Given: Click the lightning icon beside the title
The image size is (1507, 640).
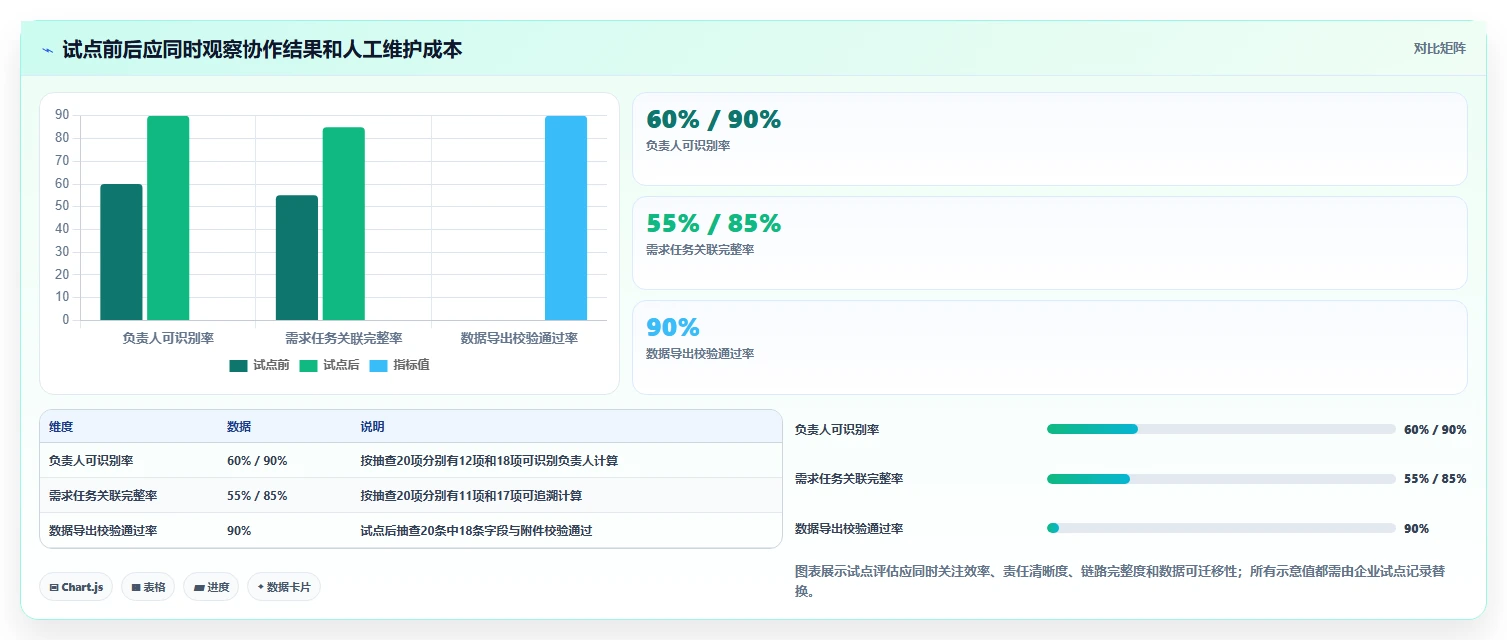Looking at the screenshot, I should tap(47, 50).
